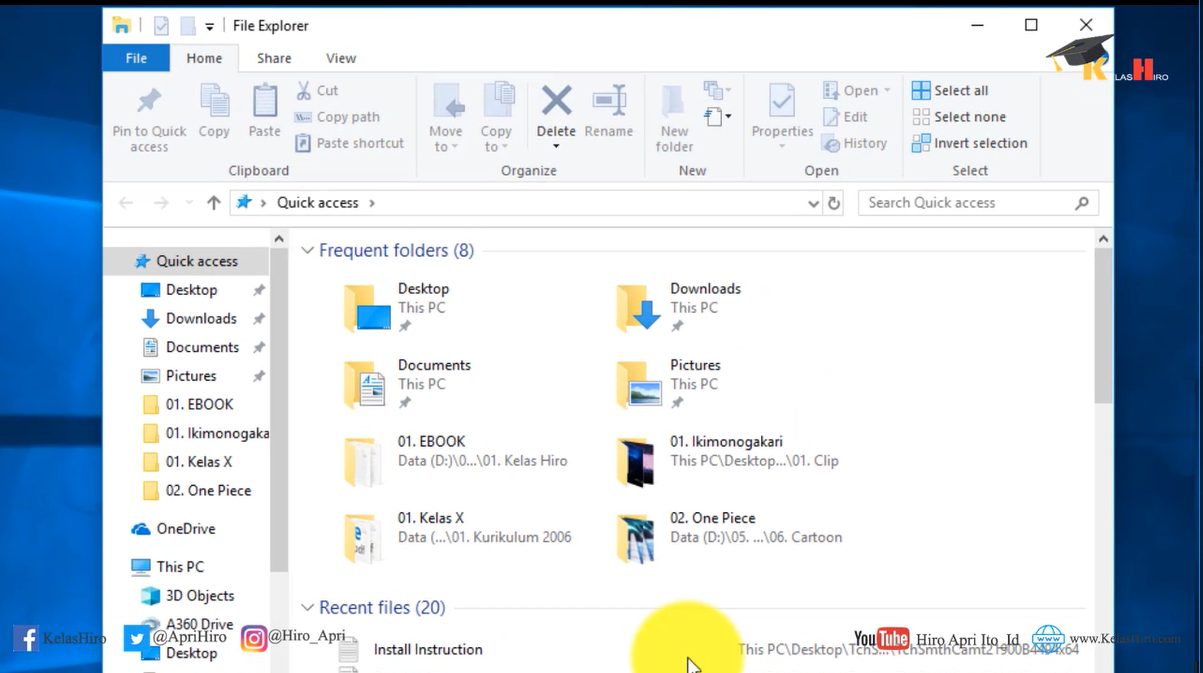Select 02. One Piece in navigation pane

pyautogui.click(x=208, y=491)
